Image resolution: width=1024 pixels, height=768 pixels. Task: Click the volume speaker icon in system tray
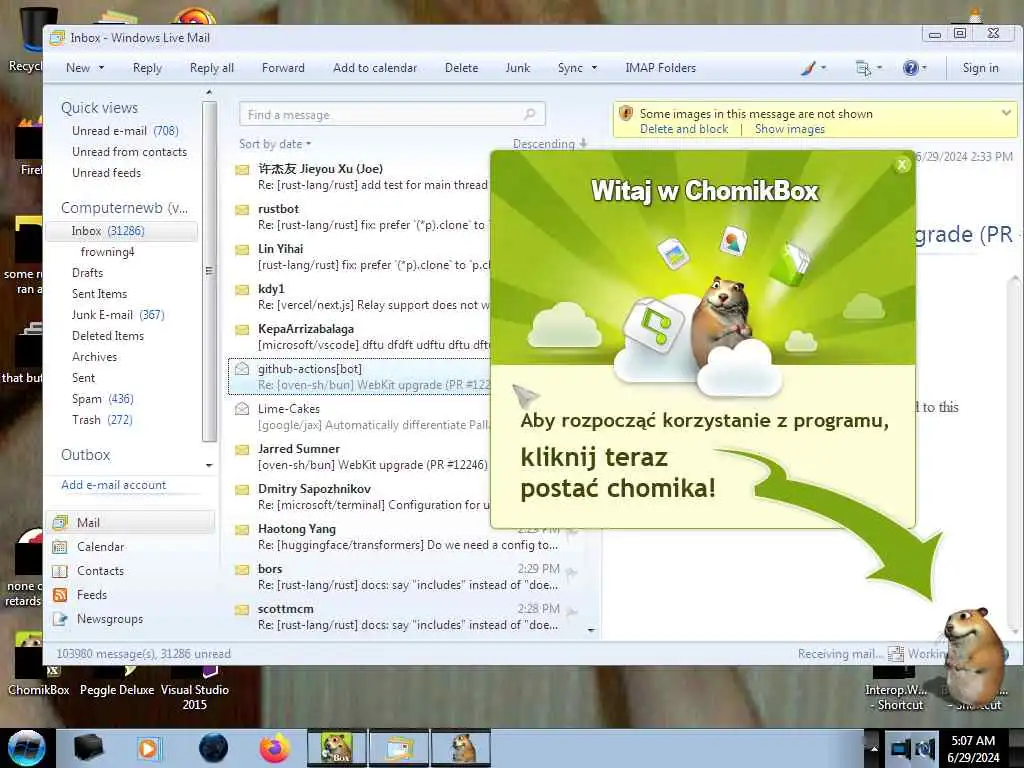(925, 748)
